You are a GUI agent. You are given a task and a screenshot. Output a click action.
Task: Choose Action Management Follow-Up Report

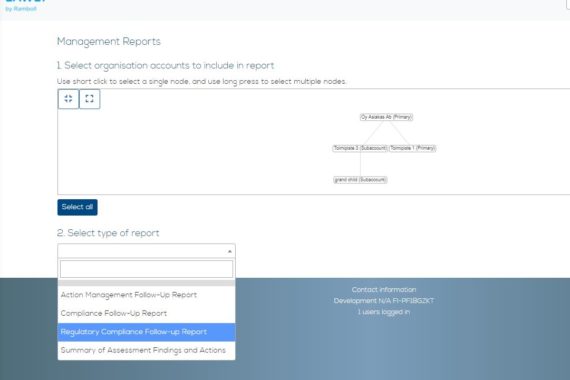(146, 295)
